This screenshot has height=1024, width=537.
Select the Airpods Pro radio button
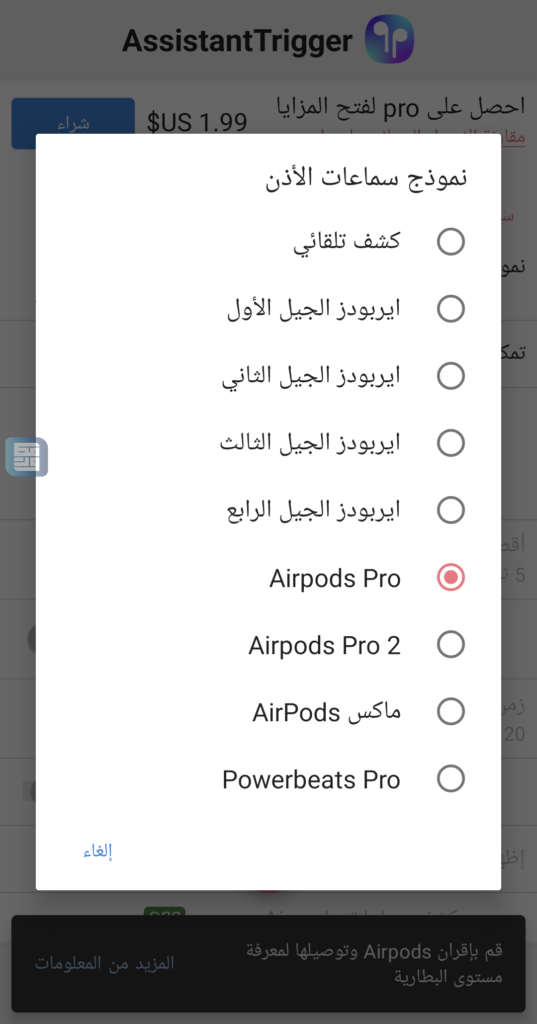pos(451,577)
